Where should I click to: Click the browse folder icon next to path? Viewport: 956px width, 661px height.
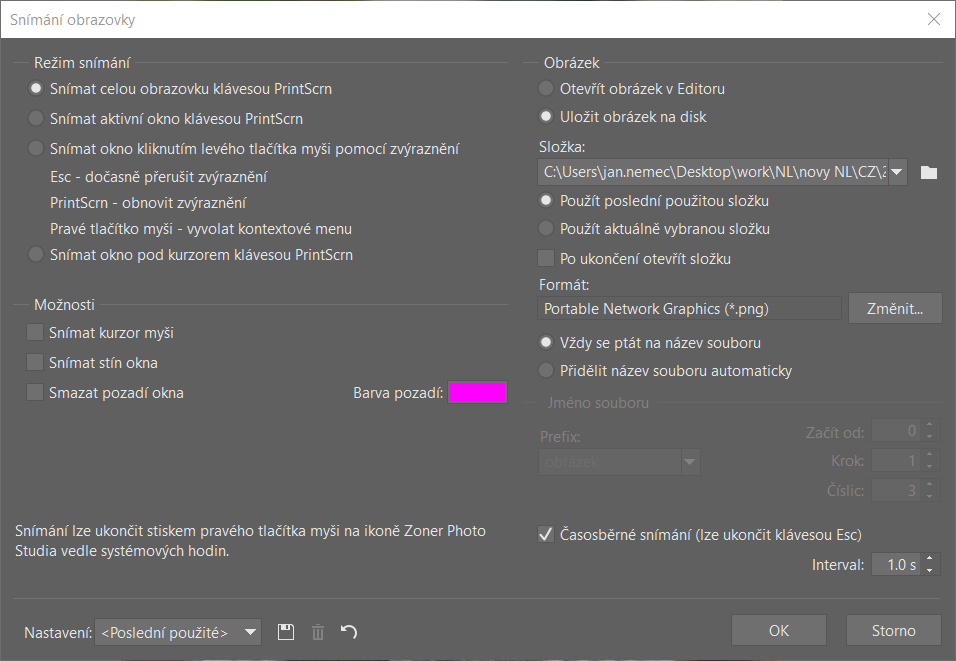[x=929, y=172]
